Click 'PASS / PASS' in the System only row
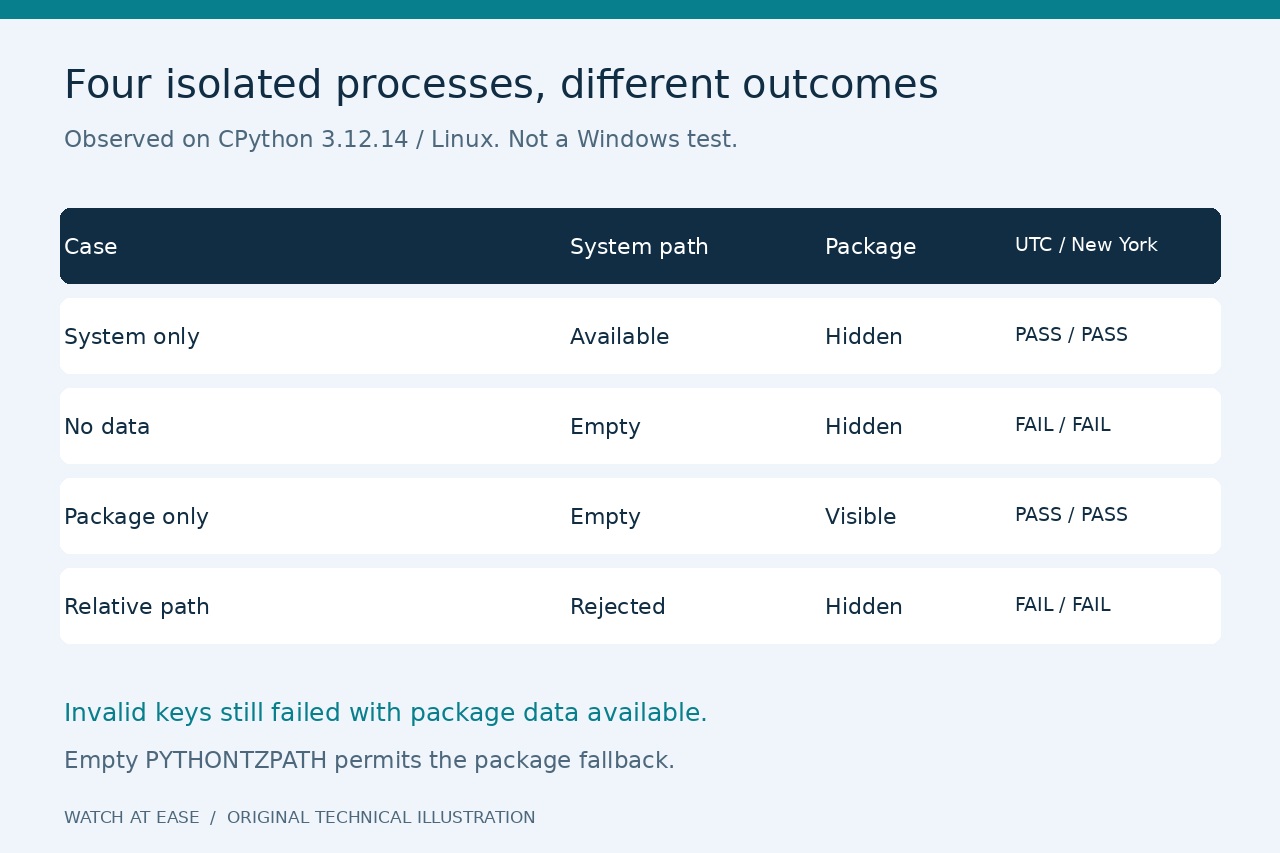The image size is (1280, 853). [x=1071, y=335]
